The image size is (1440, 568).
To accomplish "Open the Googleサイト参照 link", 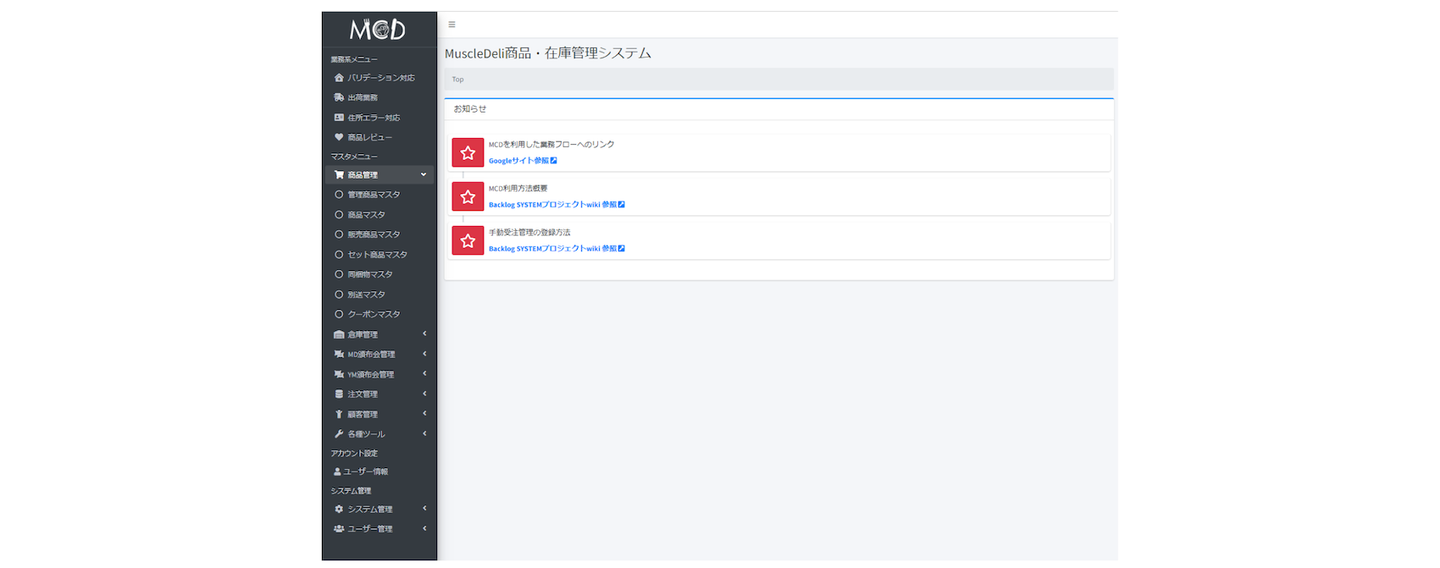I will 523,161.
